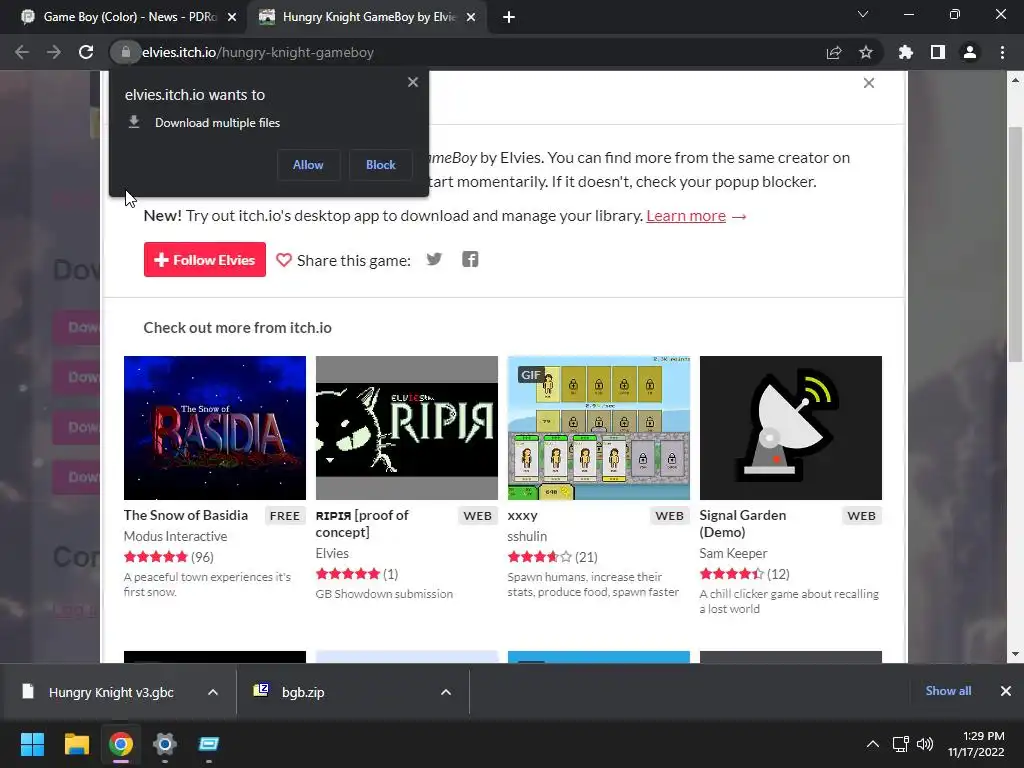
Task: Open The Snow of Basidia thumbnail
Action: (215, 428)
